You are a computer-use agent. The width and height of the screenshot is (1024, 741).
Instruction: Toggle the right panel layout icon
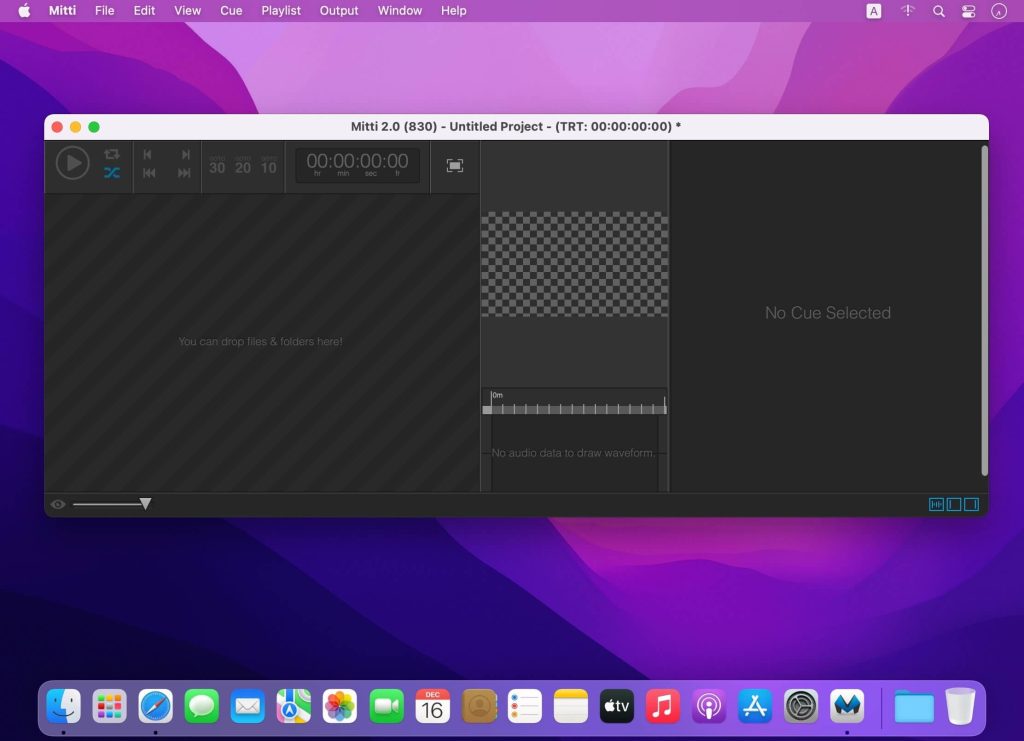click(971, 505)
